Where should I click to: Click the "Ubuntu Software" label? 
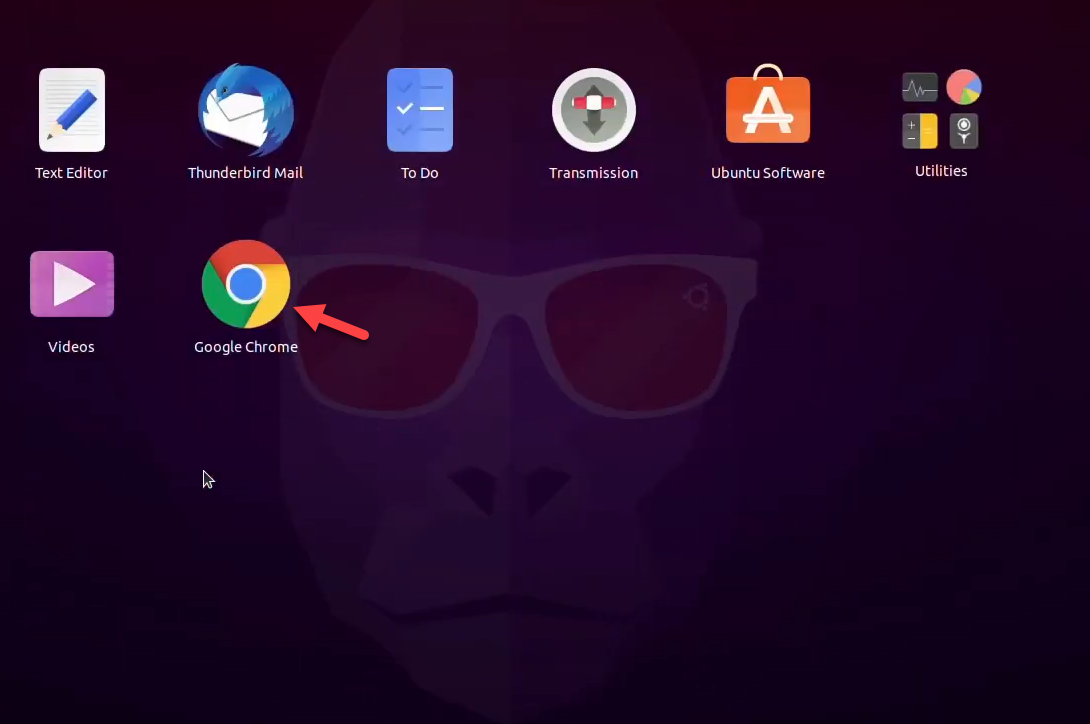coord(767,173)
